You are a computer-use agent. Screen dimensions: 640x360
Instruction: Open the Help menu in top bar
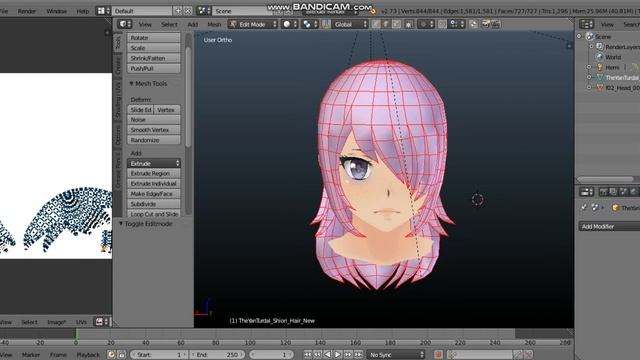[82, 11]
